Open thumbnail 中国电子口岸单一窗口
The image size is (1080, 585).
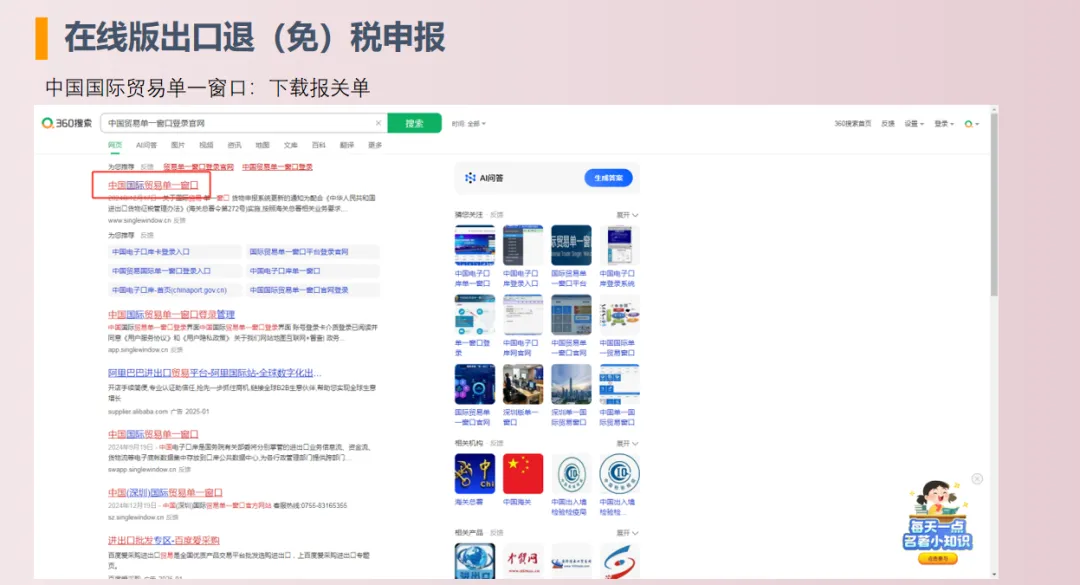coord(474,245)
